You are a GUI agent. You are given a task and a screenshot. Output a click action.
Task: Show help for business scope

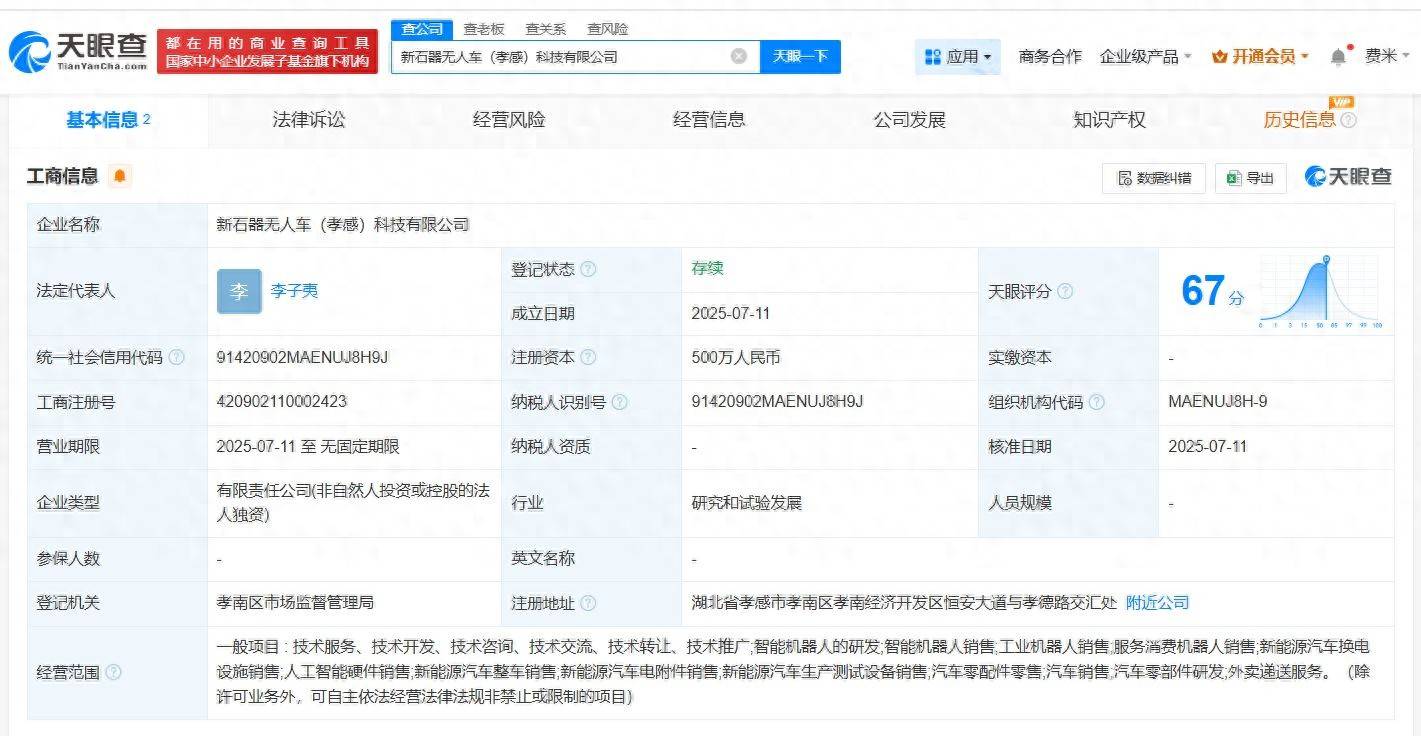pyautogui.click(x=113, y=673)
